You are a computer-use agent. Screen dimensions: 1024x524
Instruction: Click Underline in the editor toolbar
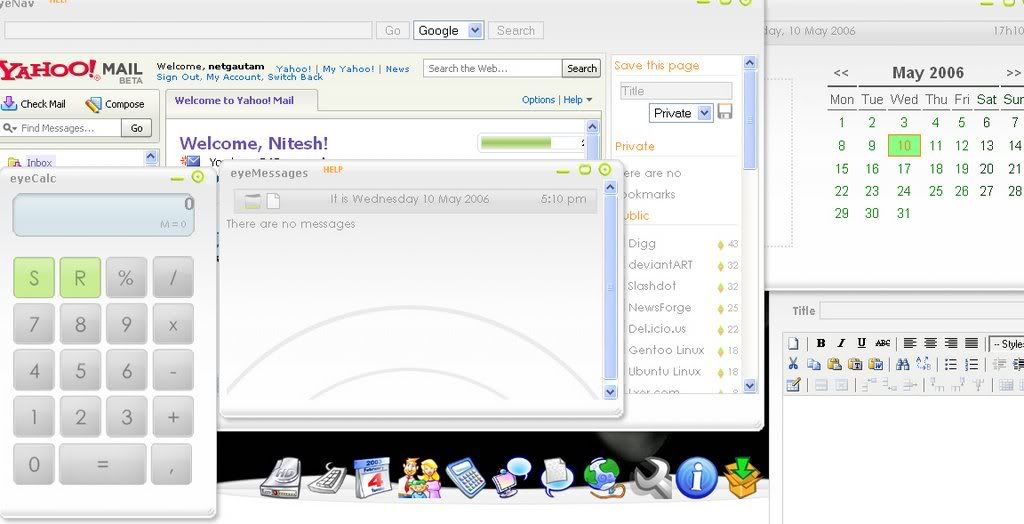pyautogui.click(x=861, y=343)
